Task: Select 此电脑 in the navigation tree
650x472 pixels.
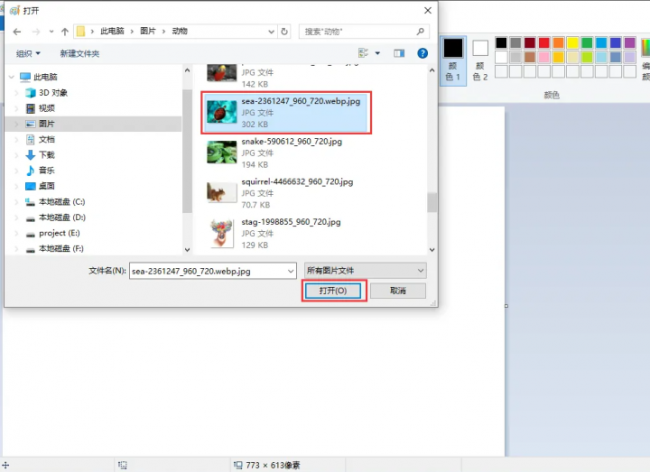Action: click(45, 77)
